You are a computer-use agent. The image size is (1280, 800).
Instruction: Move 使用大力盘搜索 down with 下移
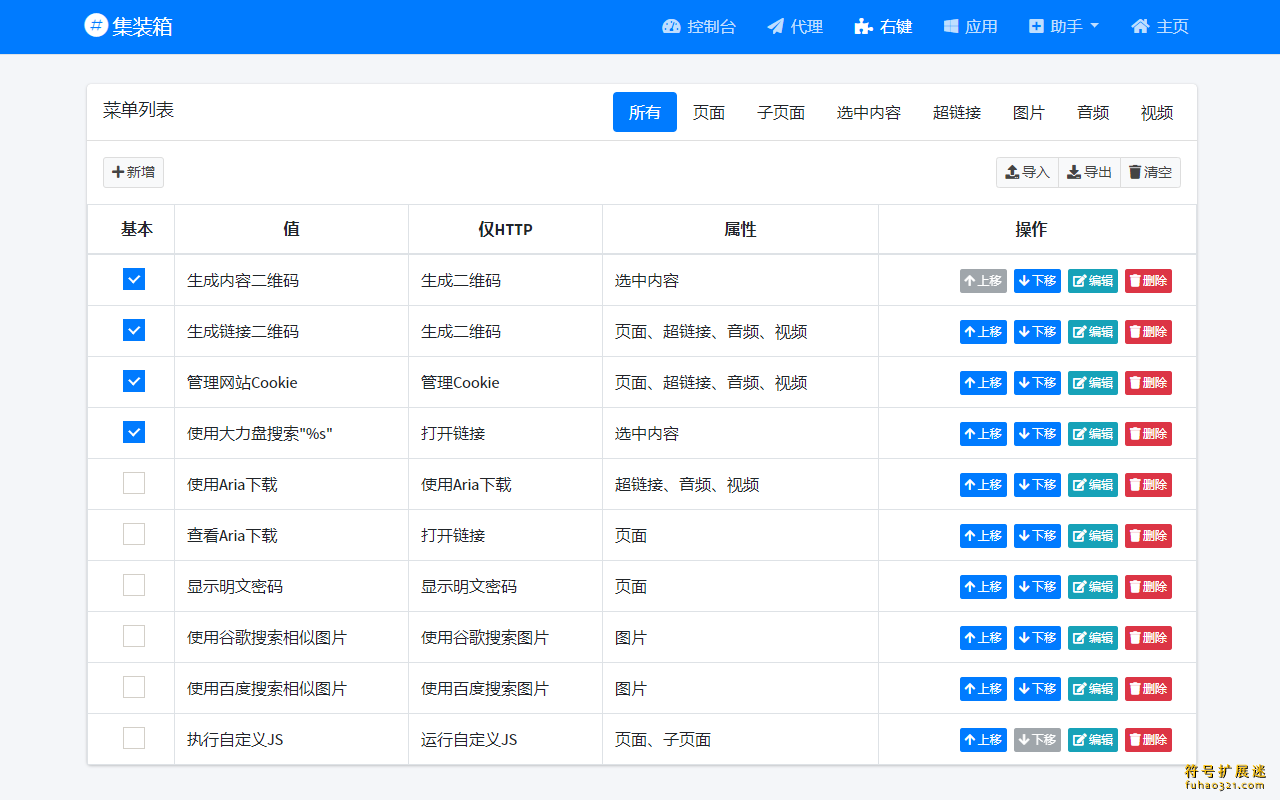point(1037,434)
